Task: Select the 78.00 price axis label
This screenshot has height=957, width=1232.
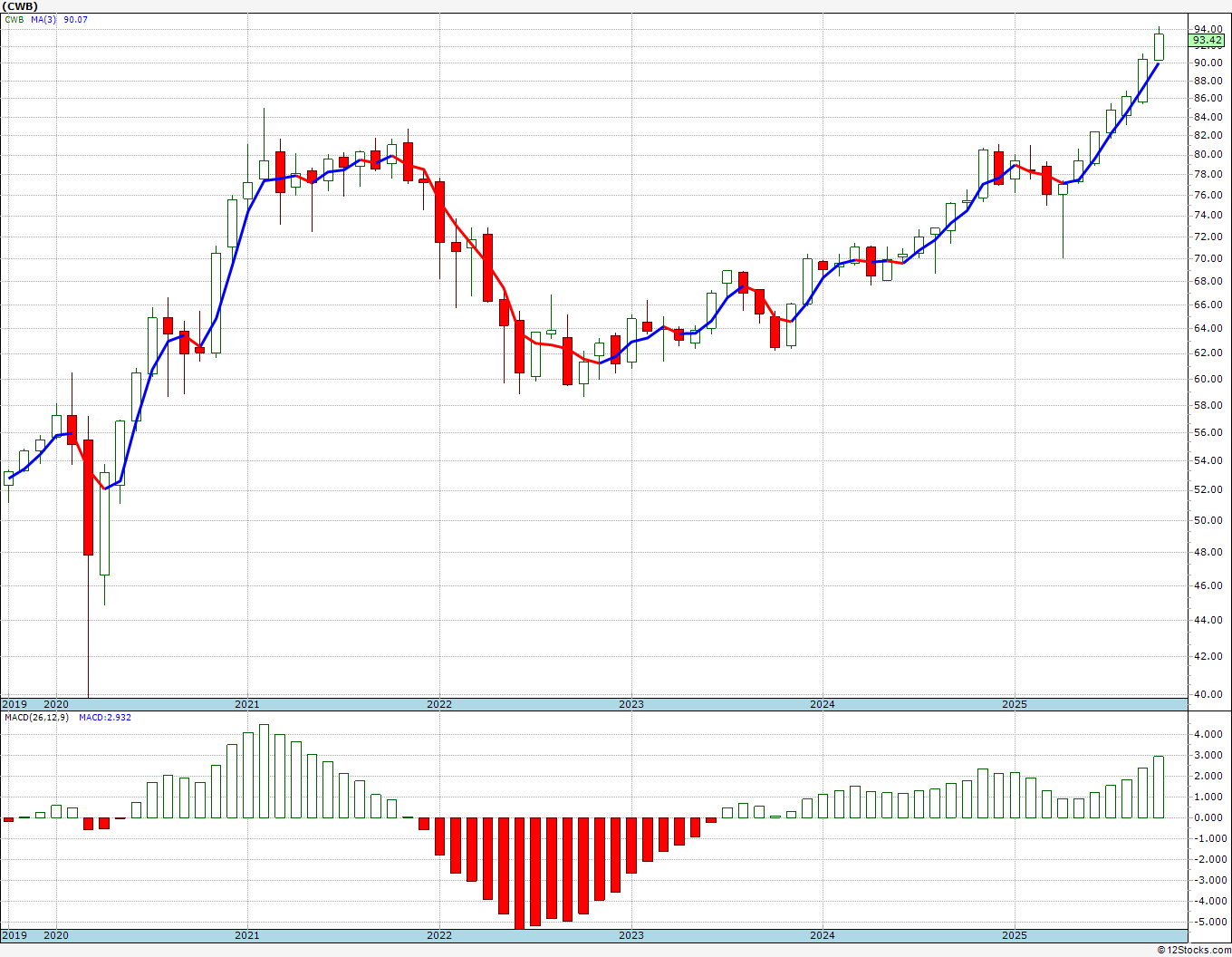Action: [1208, 174]
